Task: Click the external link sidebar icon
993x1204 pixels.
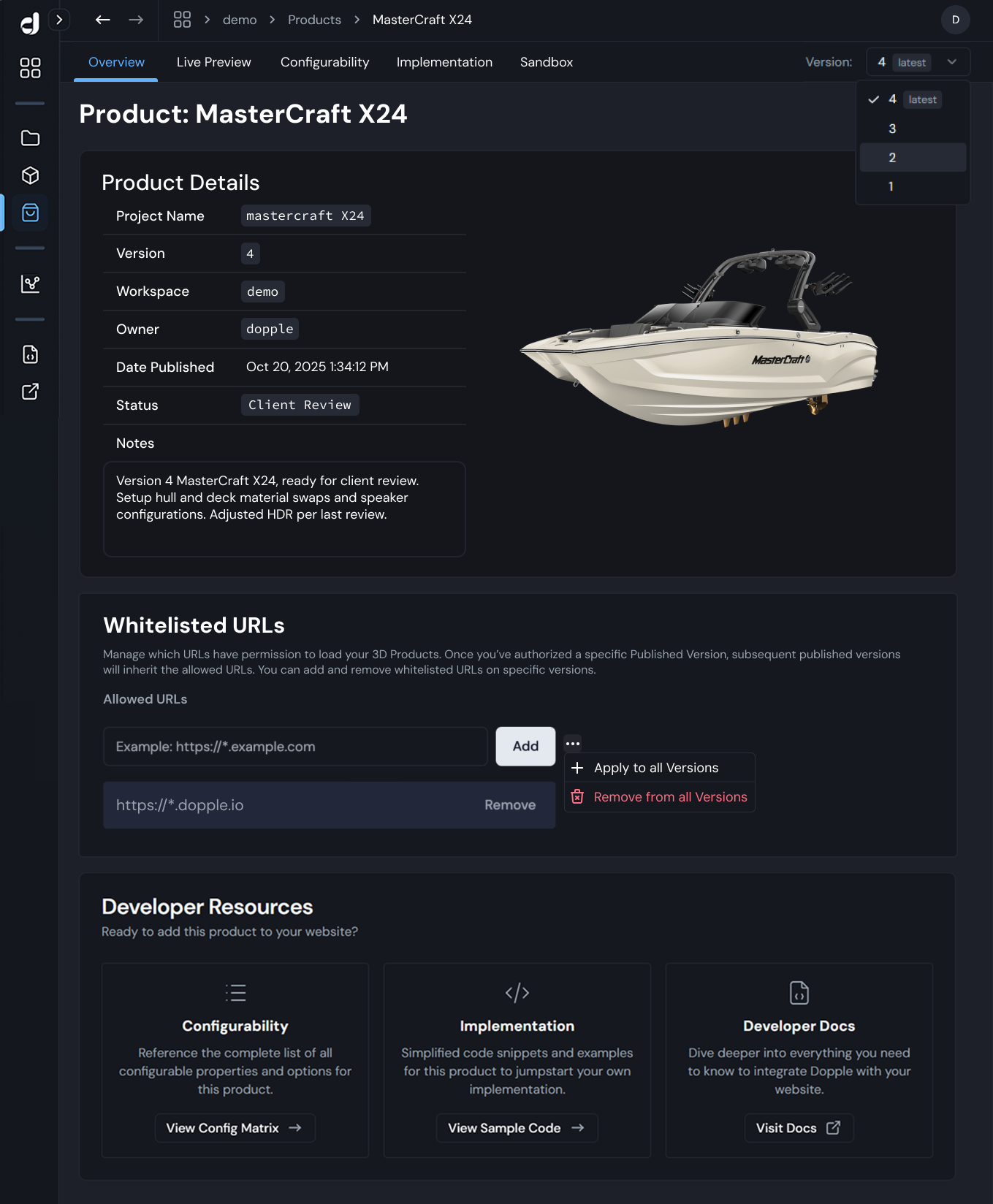Action: (x=30, y=392)
